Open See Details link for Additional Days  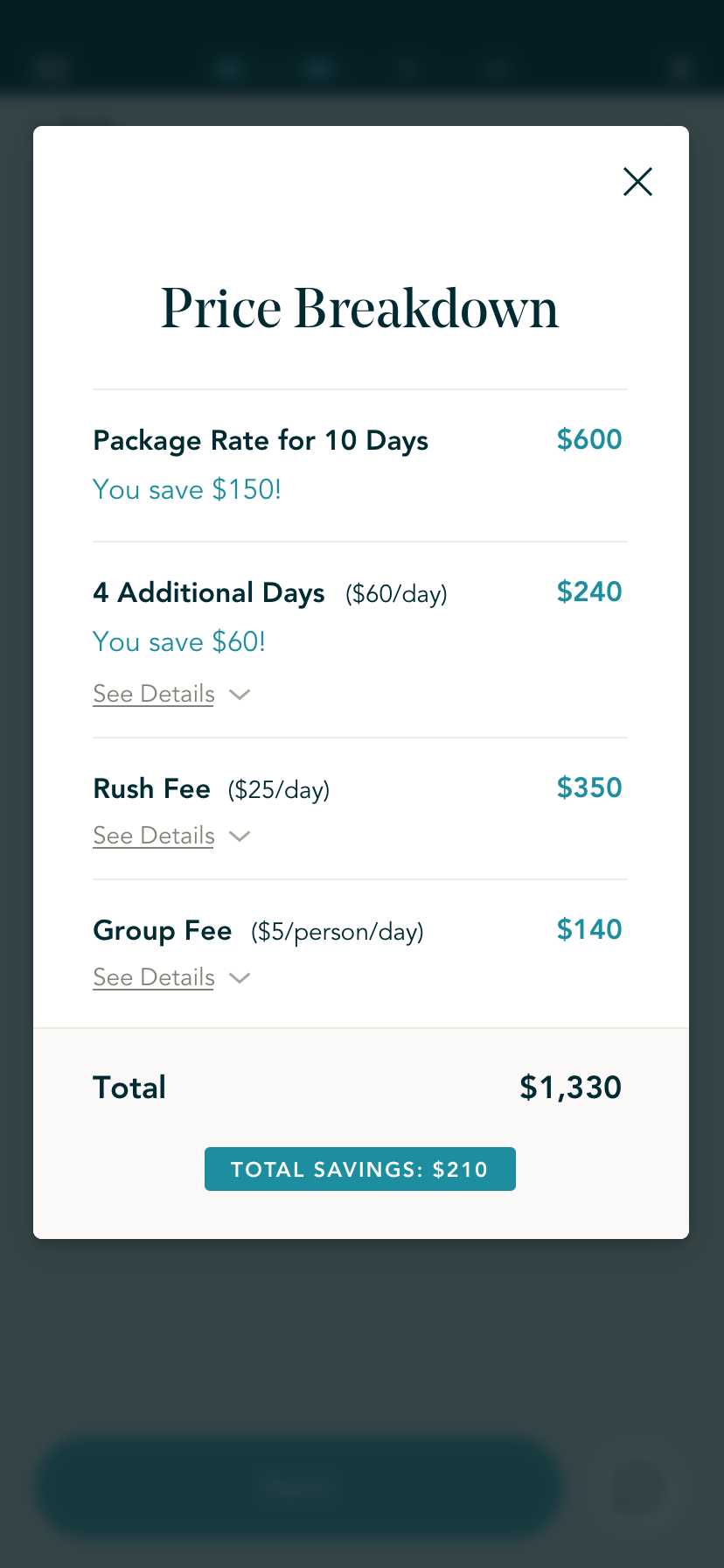tap(154, 694)
